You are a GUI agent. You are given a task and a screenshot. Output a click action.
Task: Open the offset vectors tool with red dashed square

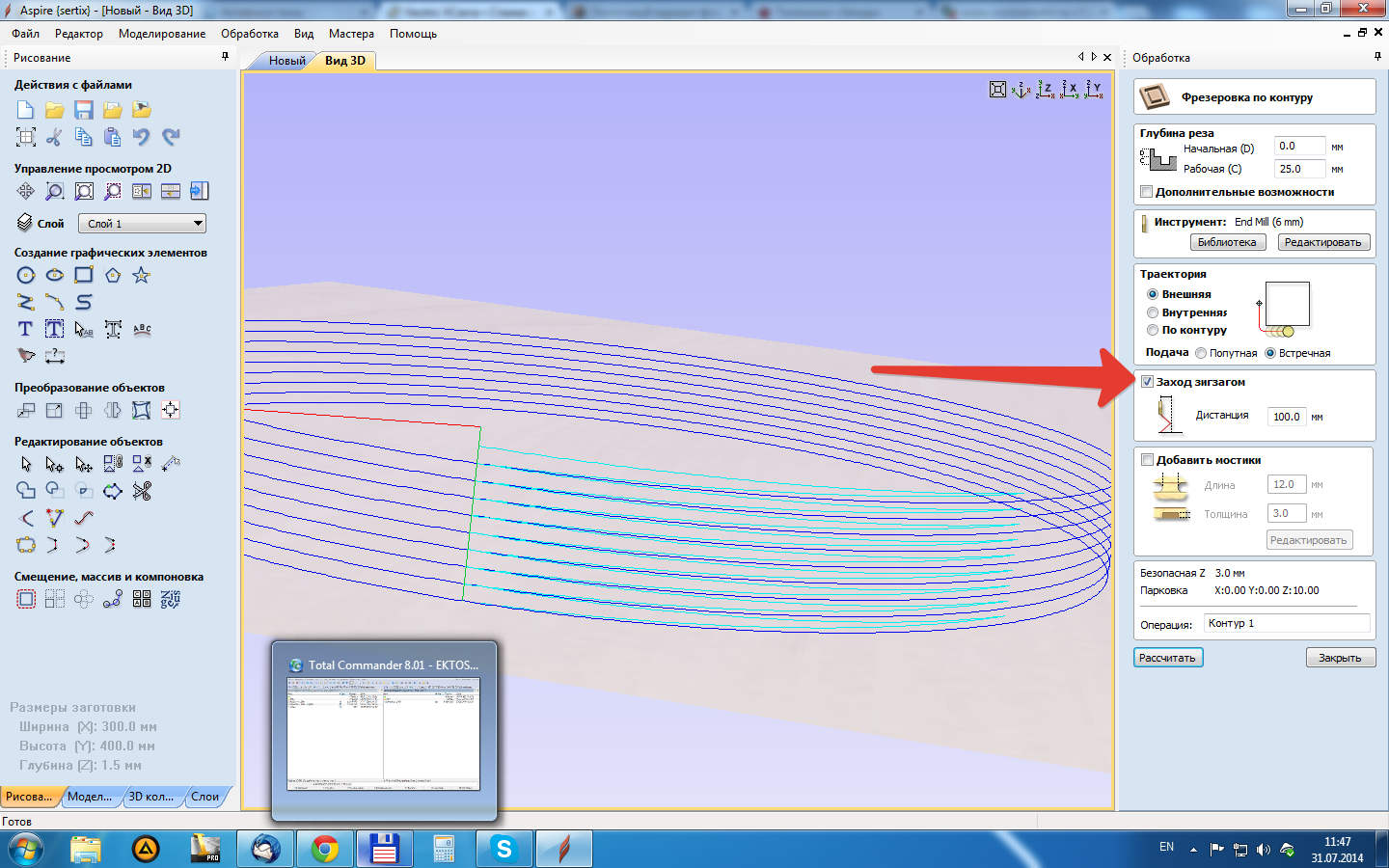pyautogui.click(x=26, y=599)
